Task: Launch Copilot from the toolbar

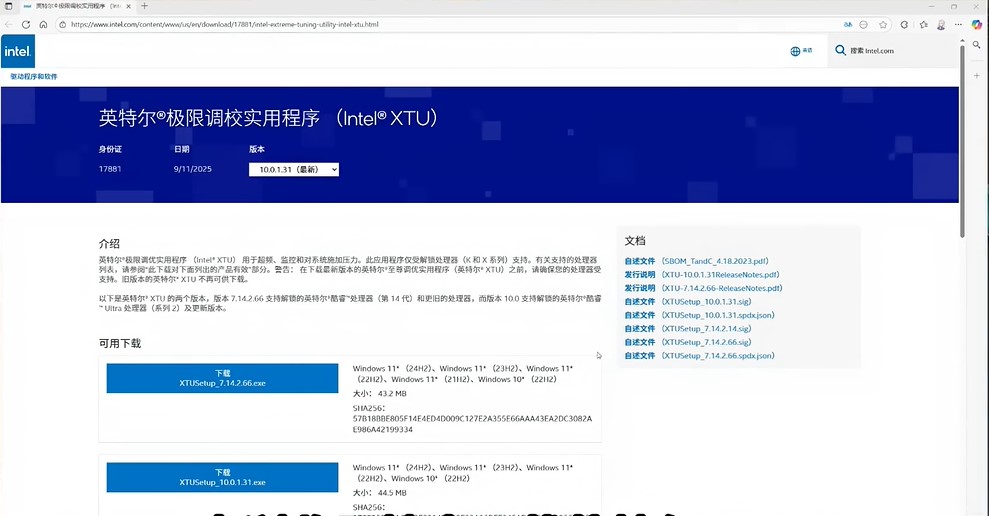Action: (976, 25)
